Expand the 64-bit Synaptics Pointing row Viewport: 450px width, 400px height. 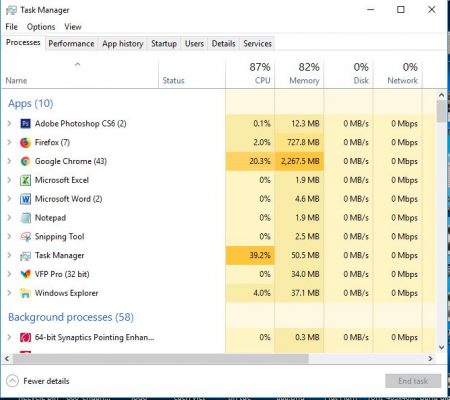click(9, 338)
